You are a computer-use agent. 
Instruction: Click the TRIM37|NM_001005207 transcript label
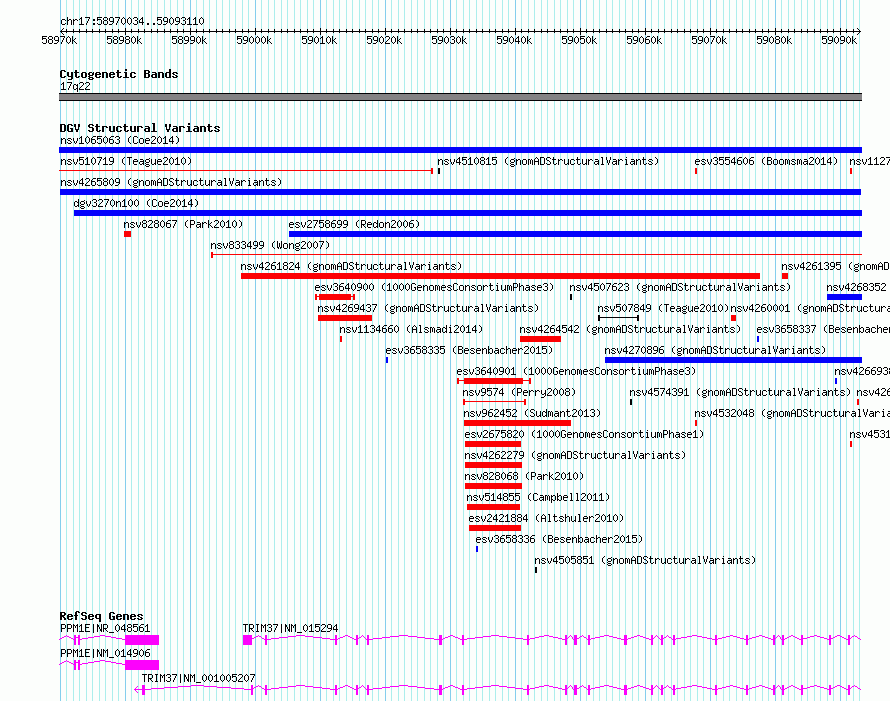point(198,678)
